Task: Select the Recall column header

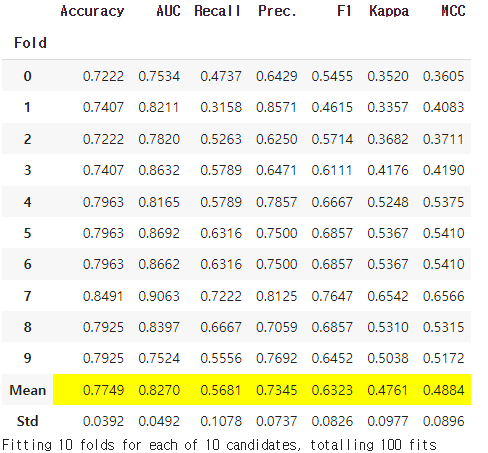Action: tap(217, 11)
